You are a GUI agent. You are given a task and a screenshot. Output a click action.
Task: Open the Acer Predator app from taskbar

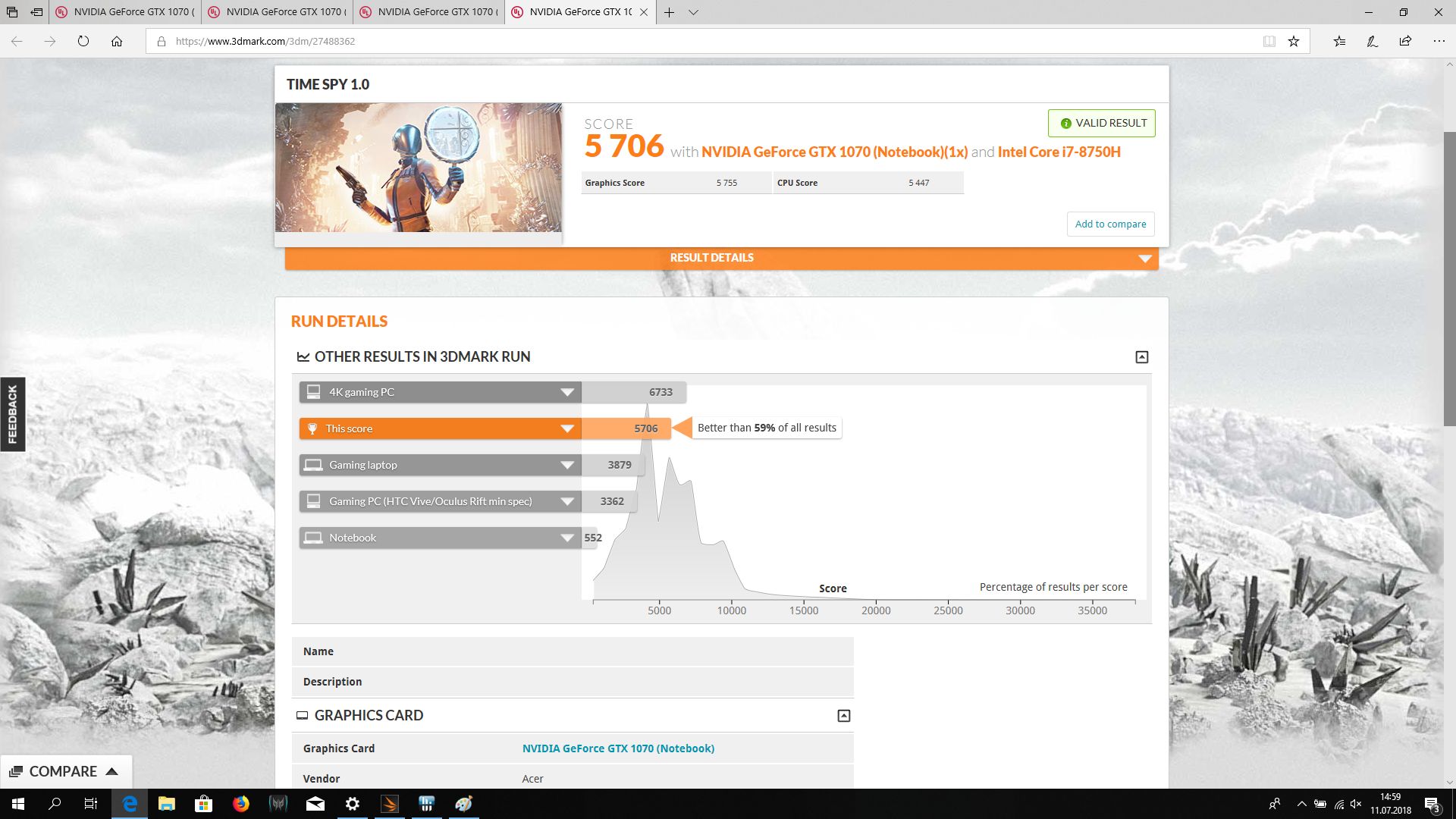(x=278, y=803)
